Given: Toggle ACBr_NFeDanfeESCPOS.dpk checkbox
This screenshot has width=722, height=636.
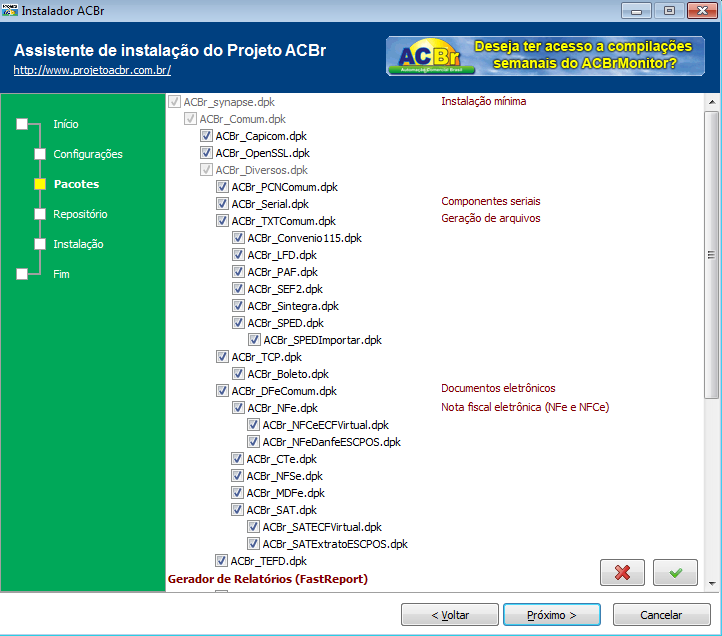Looking at the screenshot, I should pos(253,442).
